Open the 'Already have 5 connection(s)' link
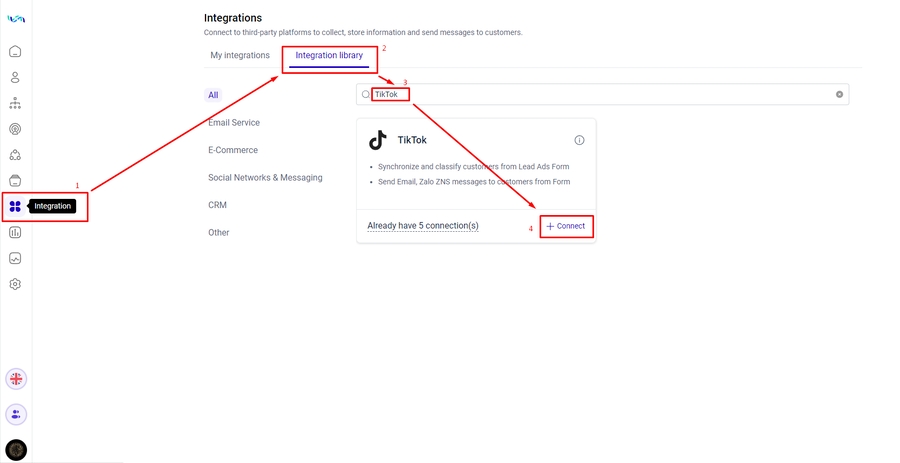 [423, 226]
